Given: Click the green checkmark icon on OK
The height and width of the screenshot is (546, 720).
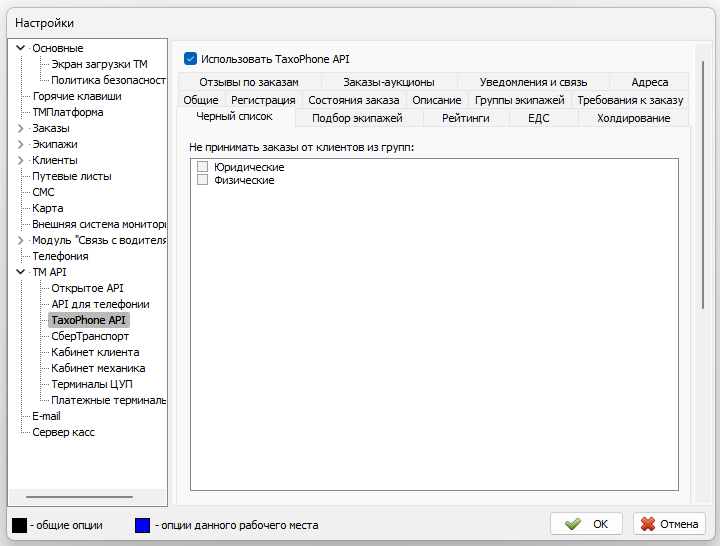Looking at the screenshot, I should coord(573,524).
